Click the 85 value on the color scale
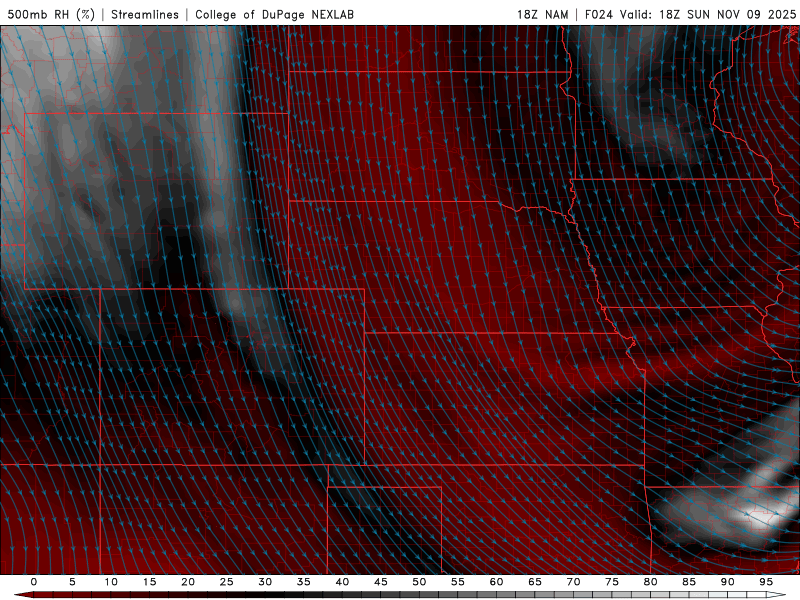Screen dimensions: 800x600 689,582
